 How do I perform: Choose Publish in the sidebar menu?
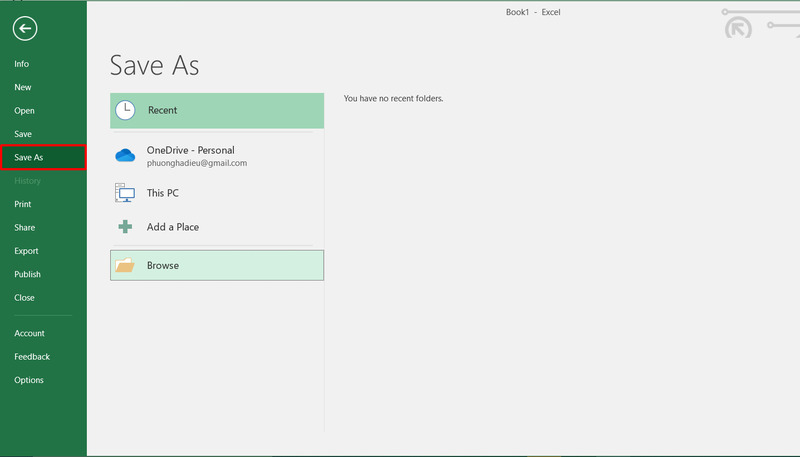(27, 274)
